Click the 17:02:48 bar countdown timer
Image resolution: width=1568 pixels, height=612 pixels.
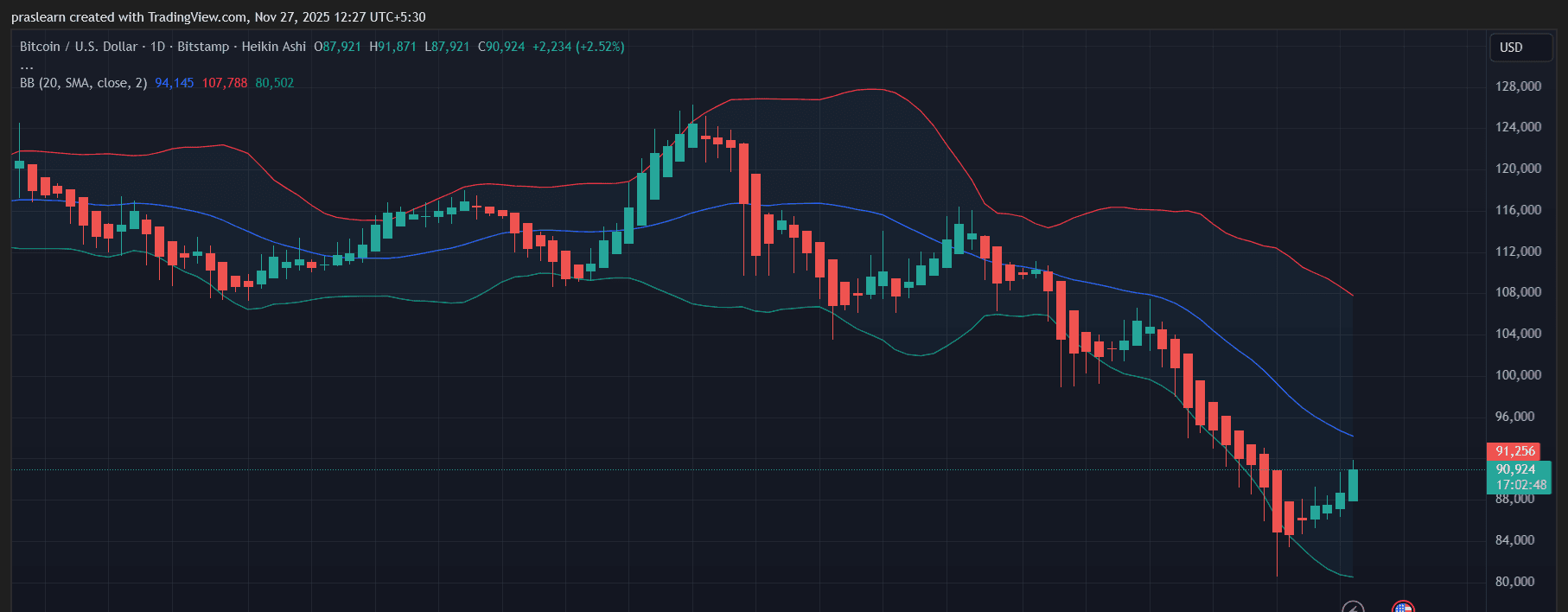[1520, 485]
